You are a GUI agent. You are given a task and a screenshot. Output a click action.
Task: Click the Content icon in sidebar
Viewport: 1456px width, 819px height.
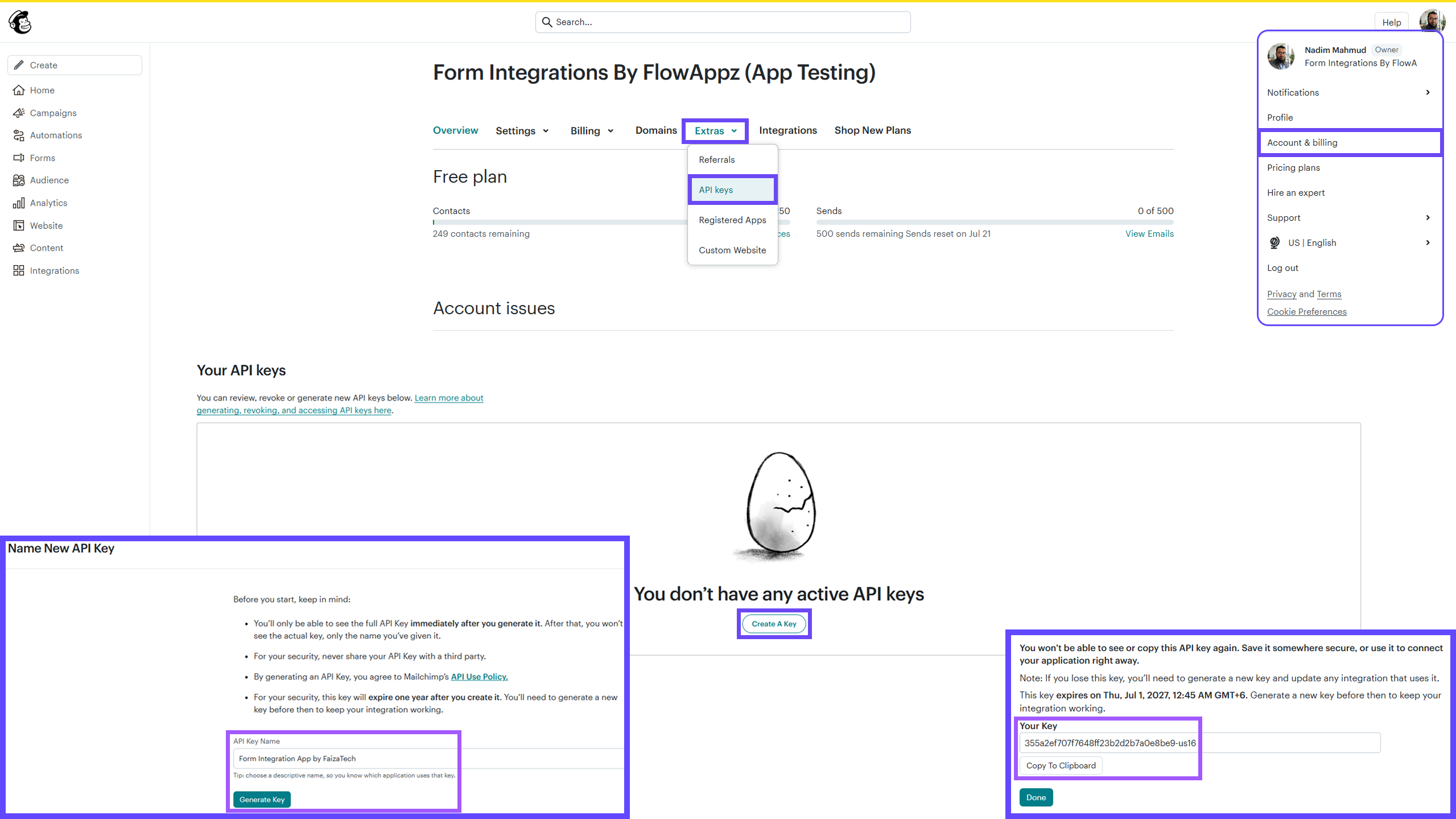click(19, 248)
